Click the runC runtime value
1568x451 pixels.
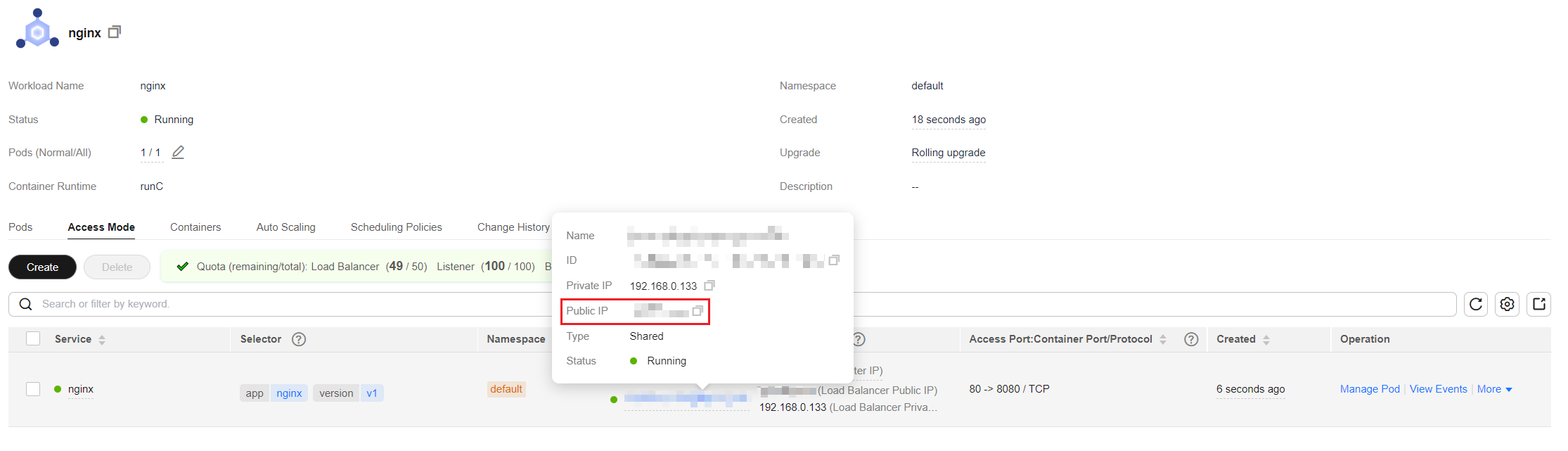click(x=151, y=186)
